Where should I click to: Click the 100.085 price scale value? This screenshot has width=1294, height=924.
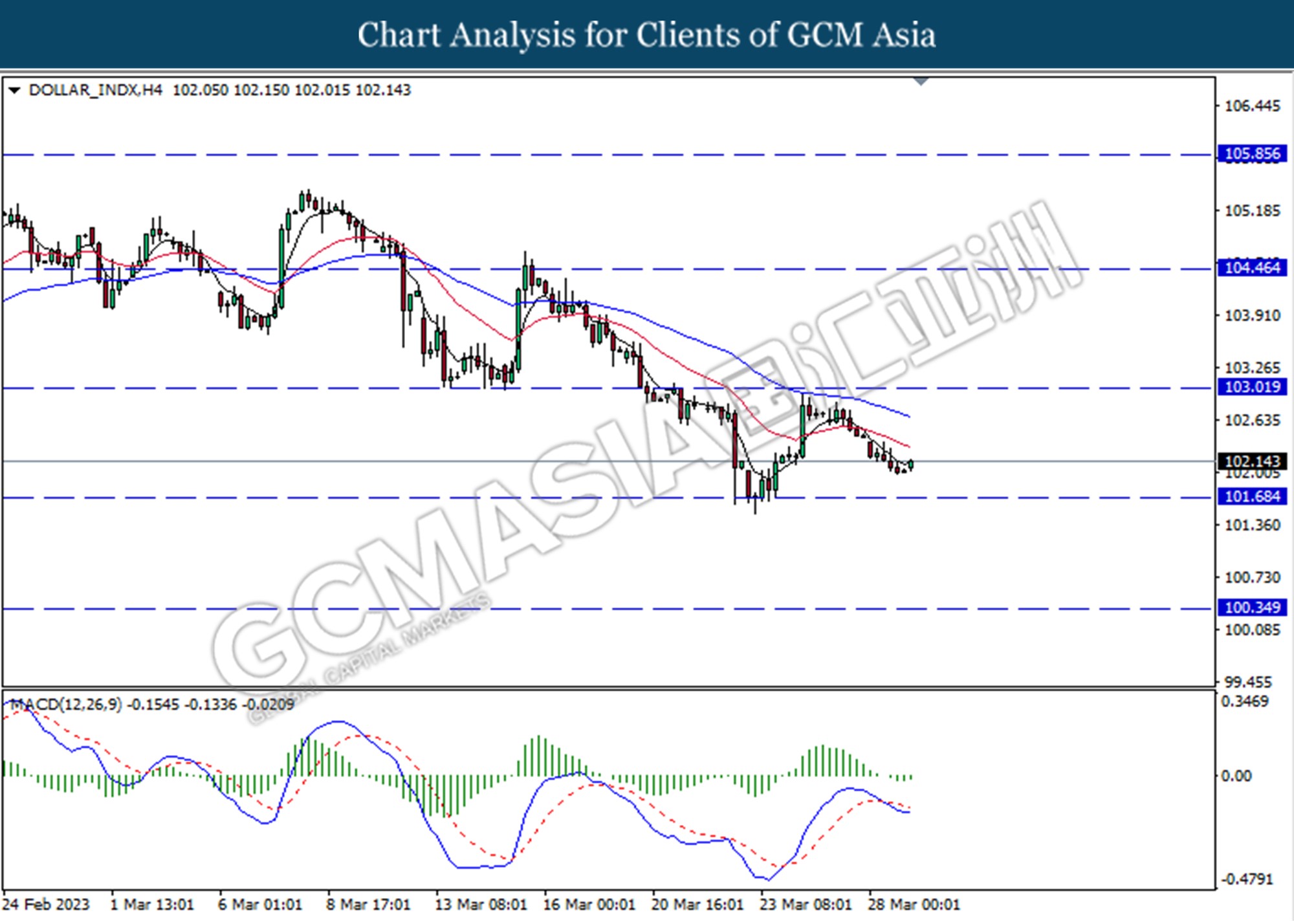pos(1252,630)
